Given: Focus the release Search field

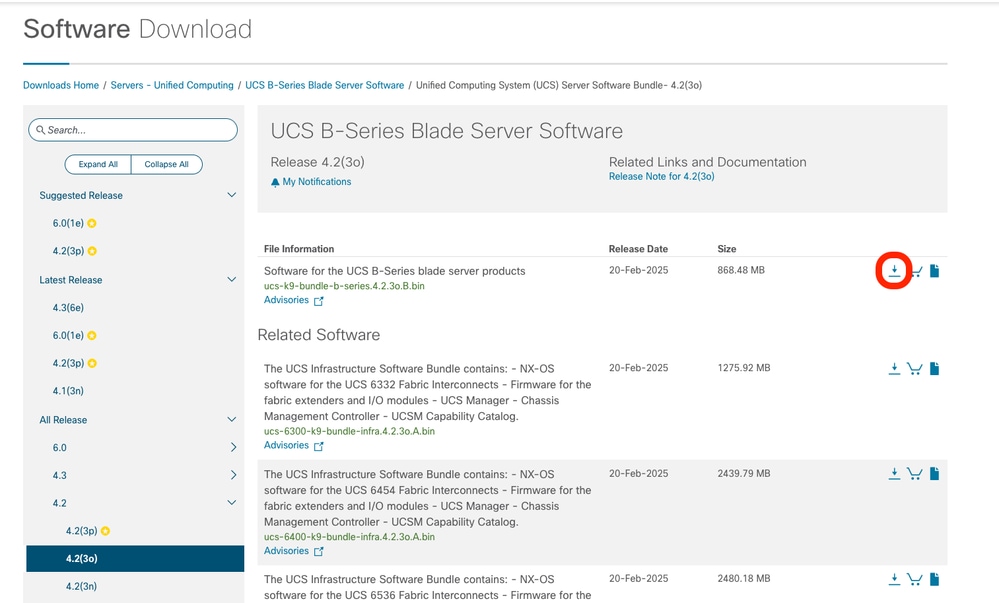Looking at the screenshot, I should [133, 130].
